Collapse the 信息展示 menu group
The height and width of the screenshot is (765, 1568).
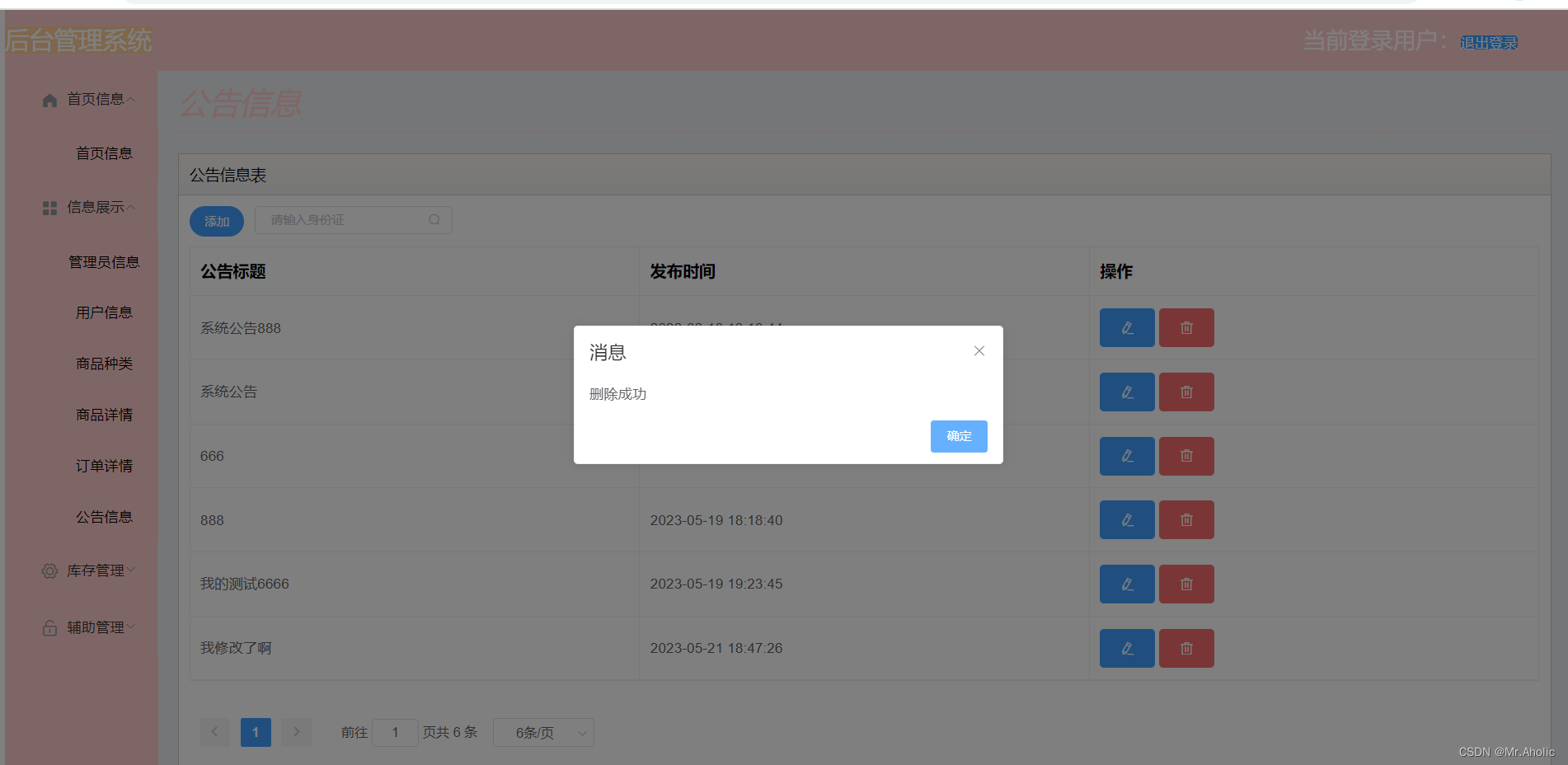131,208
